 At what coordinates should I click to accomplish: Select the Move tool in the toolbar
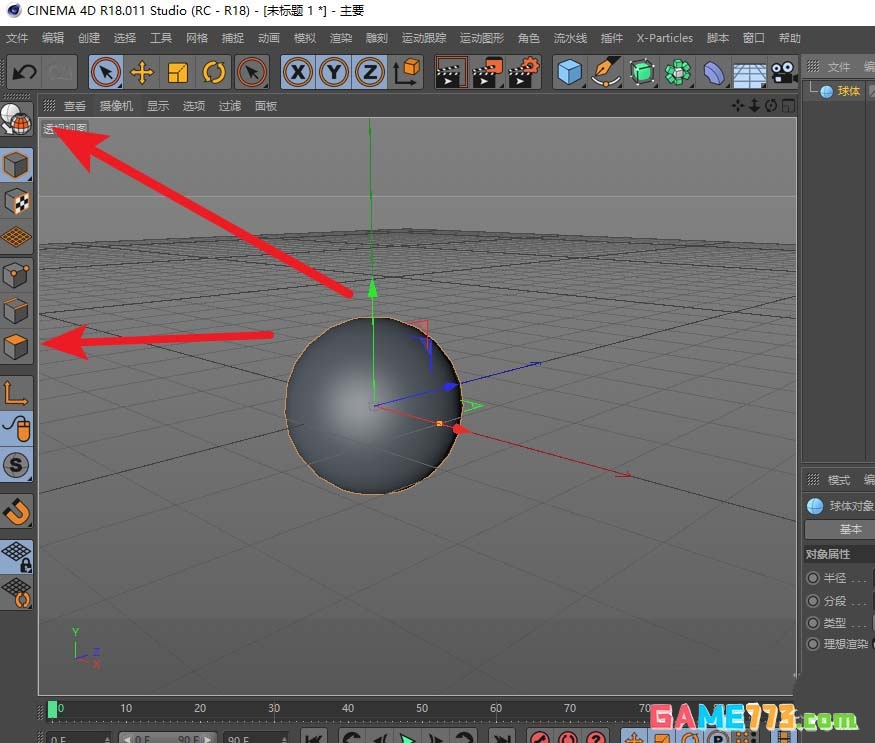142,72
